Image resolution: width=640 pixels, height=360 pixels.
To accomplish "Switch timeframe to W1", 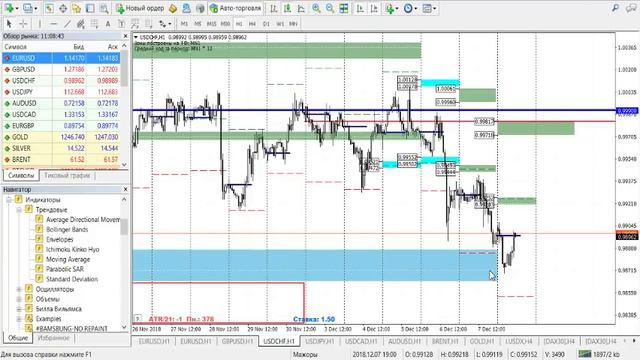I will click(x=280, y=24).
